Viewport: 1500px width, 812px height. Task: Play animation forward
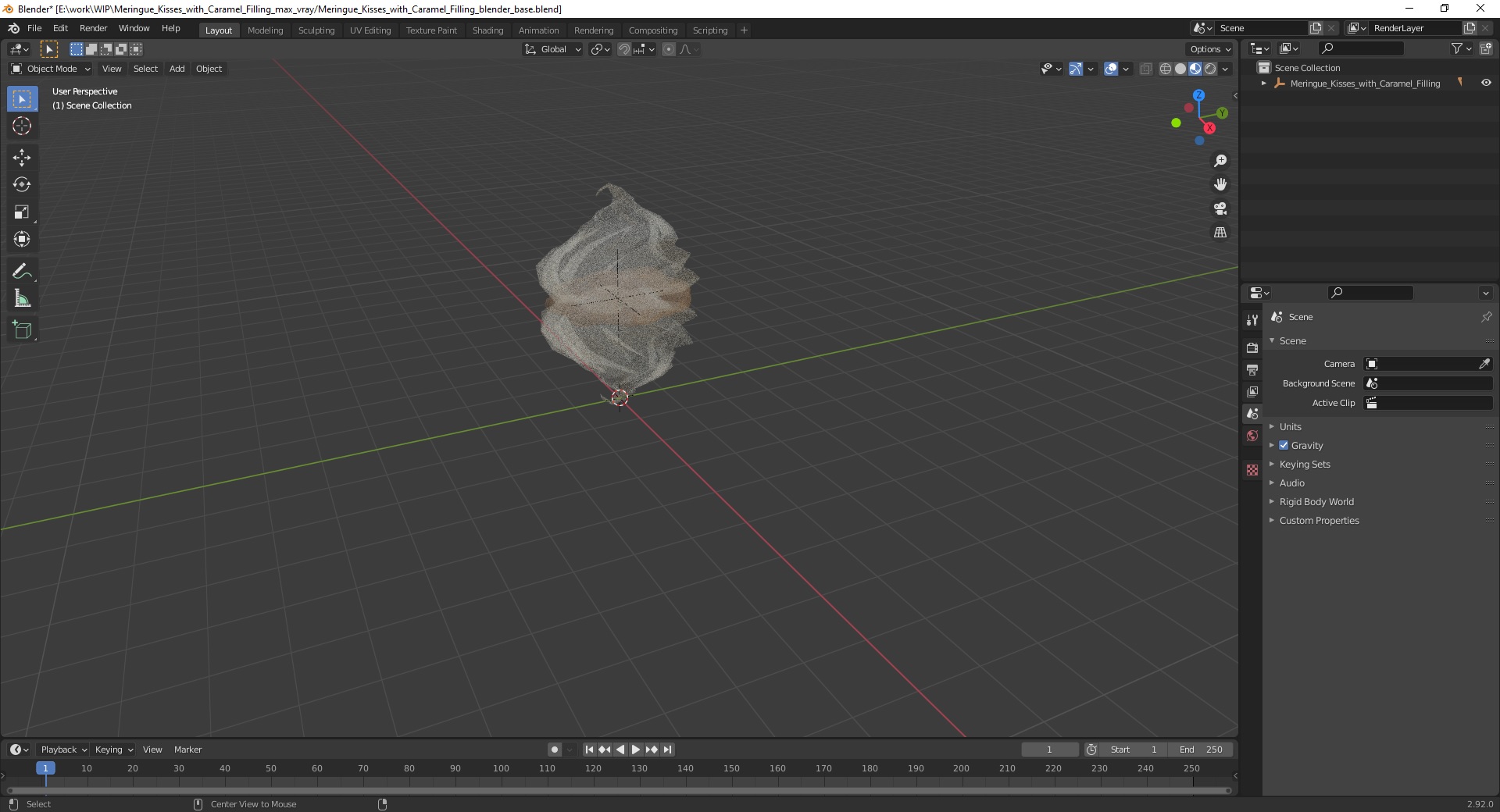(636, 750)
